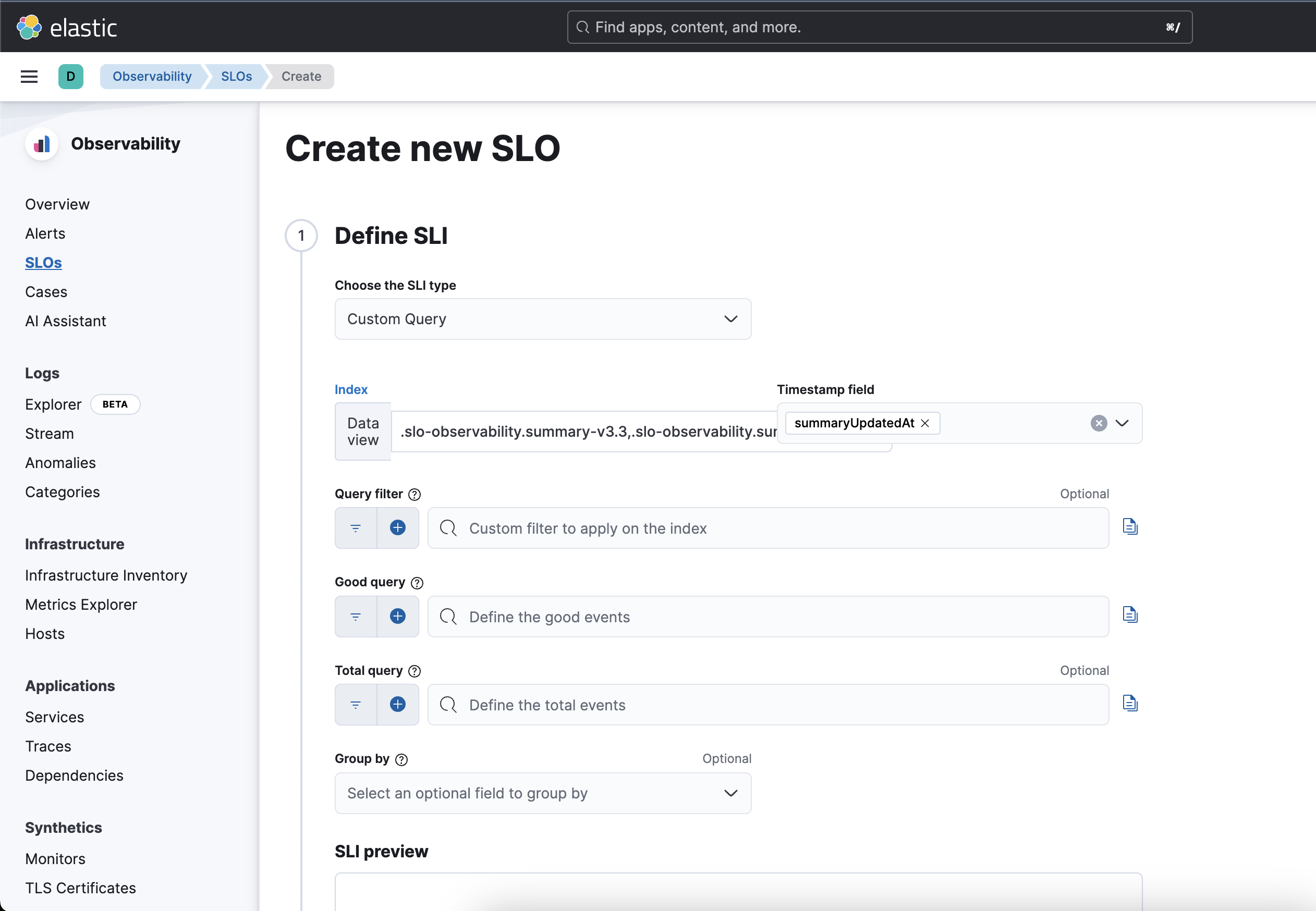Viewport: 1316px width, 911px height.
Task: Open Dependencies under Applications
Action: [74, 774]
